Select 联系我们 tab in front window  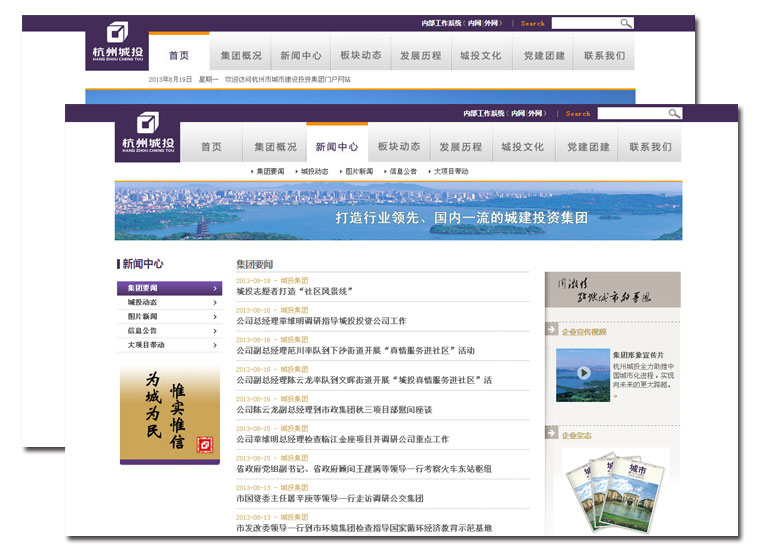pyautogui.click(x=650, y=147)
